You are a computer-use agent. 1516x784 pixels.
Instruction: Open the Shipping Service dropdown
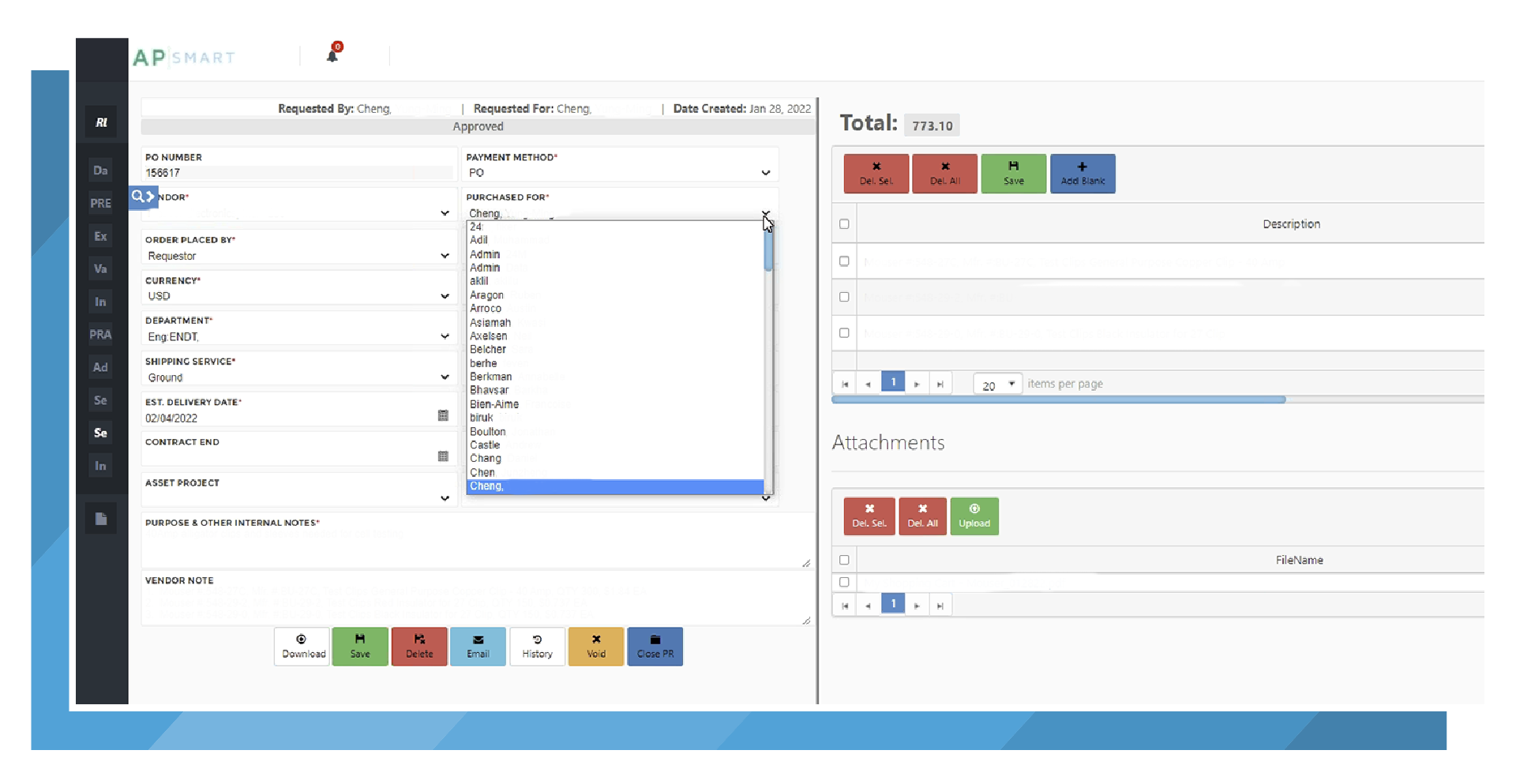point(445,377)
